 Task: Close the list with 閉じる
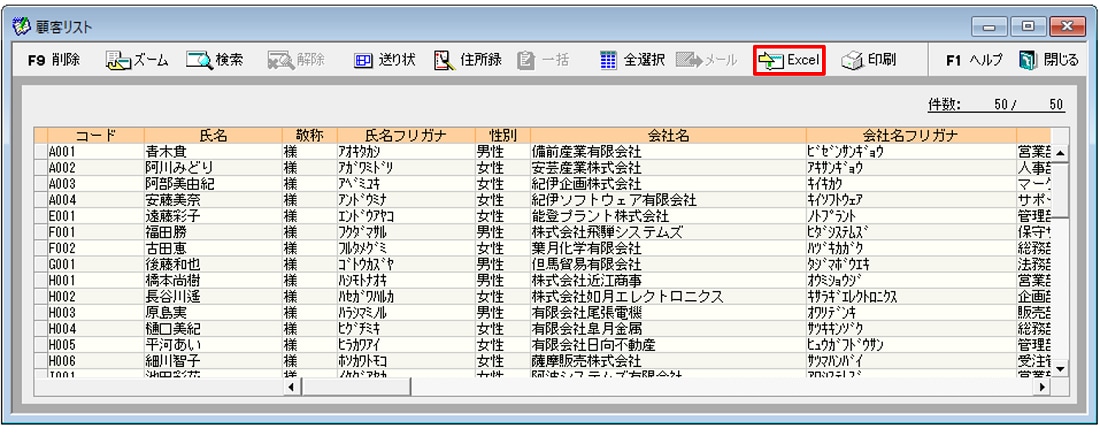(x=1048, y=61)
